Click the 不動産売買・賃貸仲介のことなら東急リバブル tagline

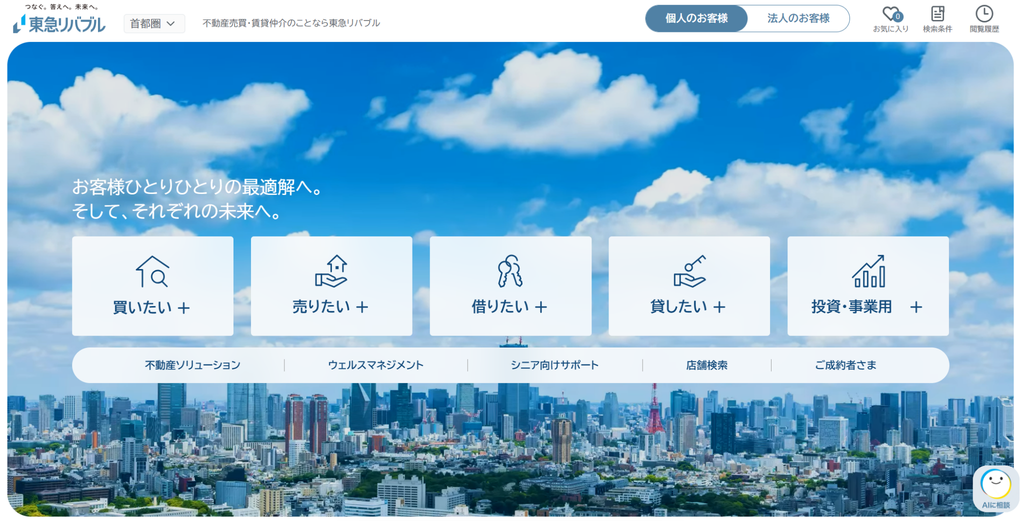tap(291, 23)
